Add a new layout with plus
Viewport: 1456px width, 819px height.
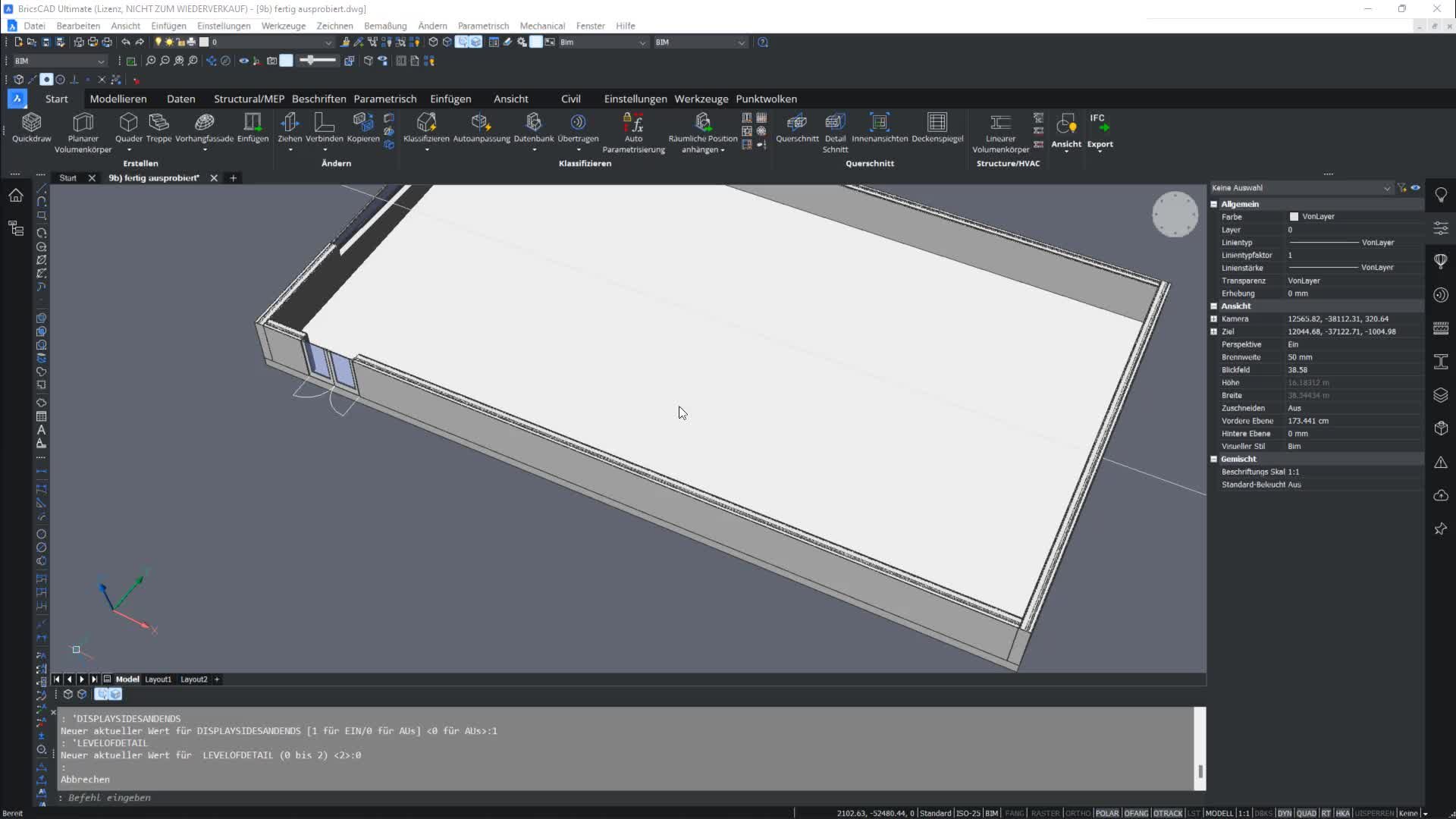tap(217, 679)
